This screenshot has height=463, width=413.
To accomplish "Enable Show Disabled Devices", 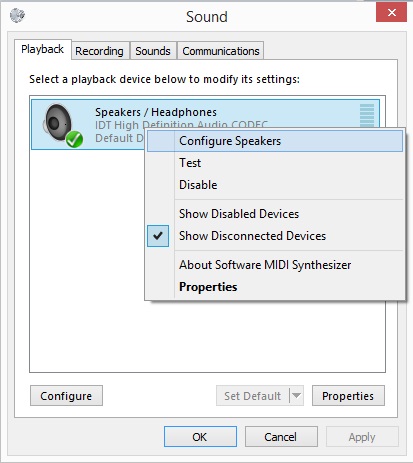I will click(239, 214).
